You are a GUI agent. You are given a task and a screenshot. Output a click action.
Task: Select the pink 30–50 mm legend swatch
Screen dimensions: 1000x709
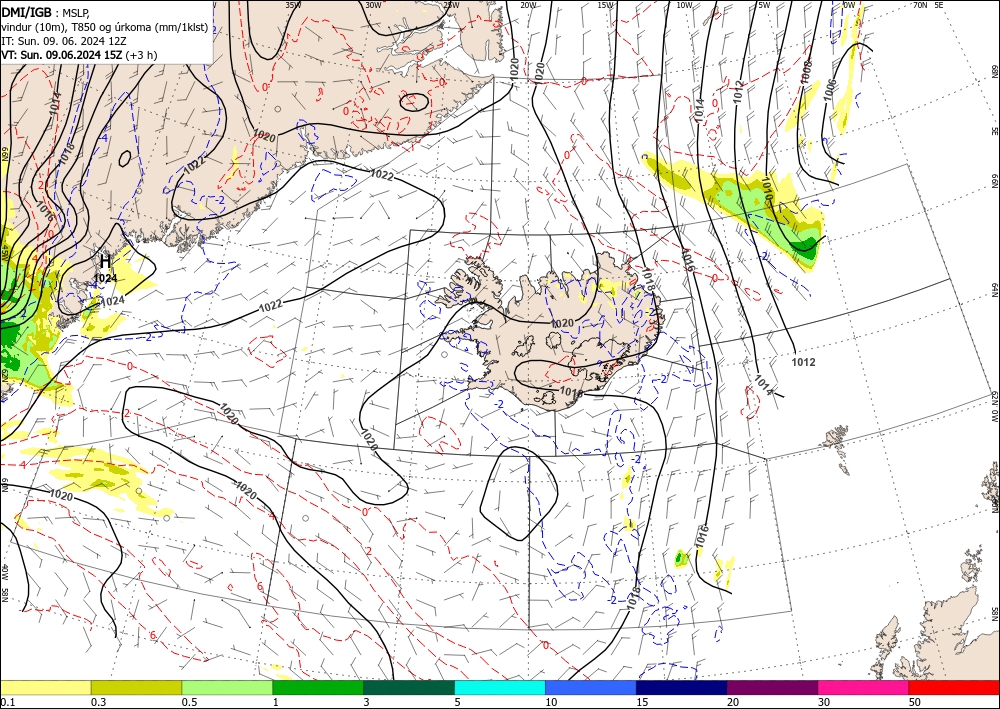click(864, 687)
